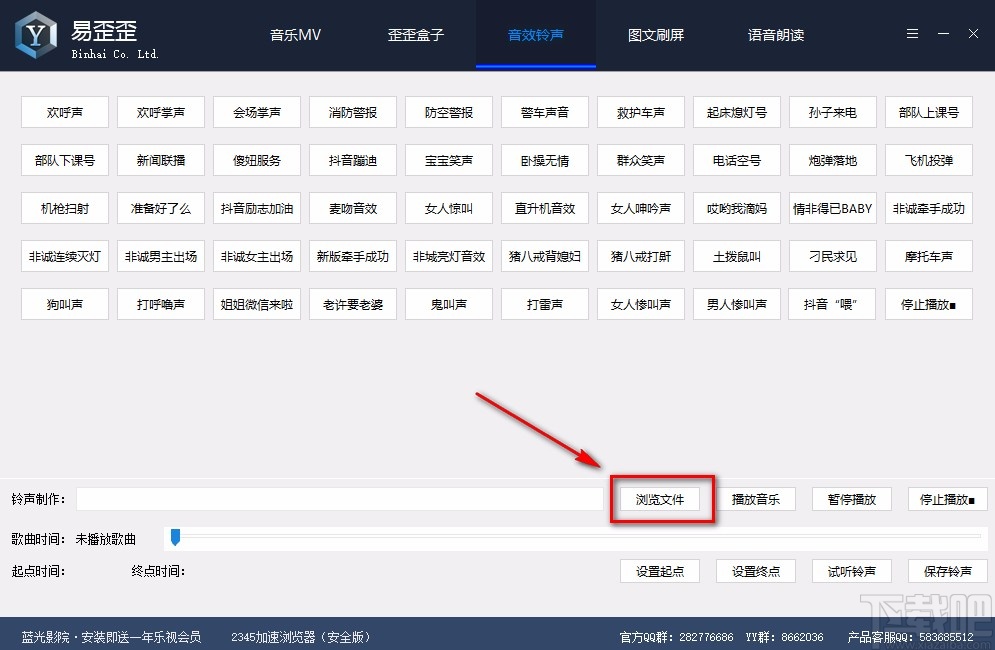Viewport: 995px width, 650px height.
Task: Play the 欢呼声 sound effect
Action: tap(64, 112)
